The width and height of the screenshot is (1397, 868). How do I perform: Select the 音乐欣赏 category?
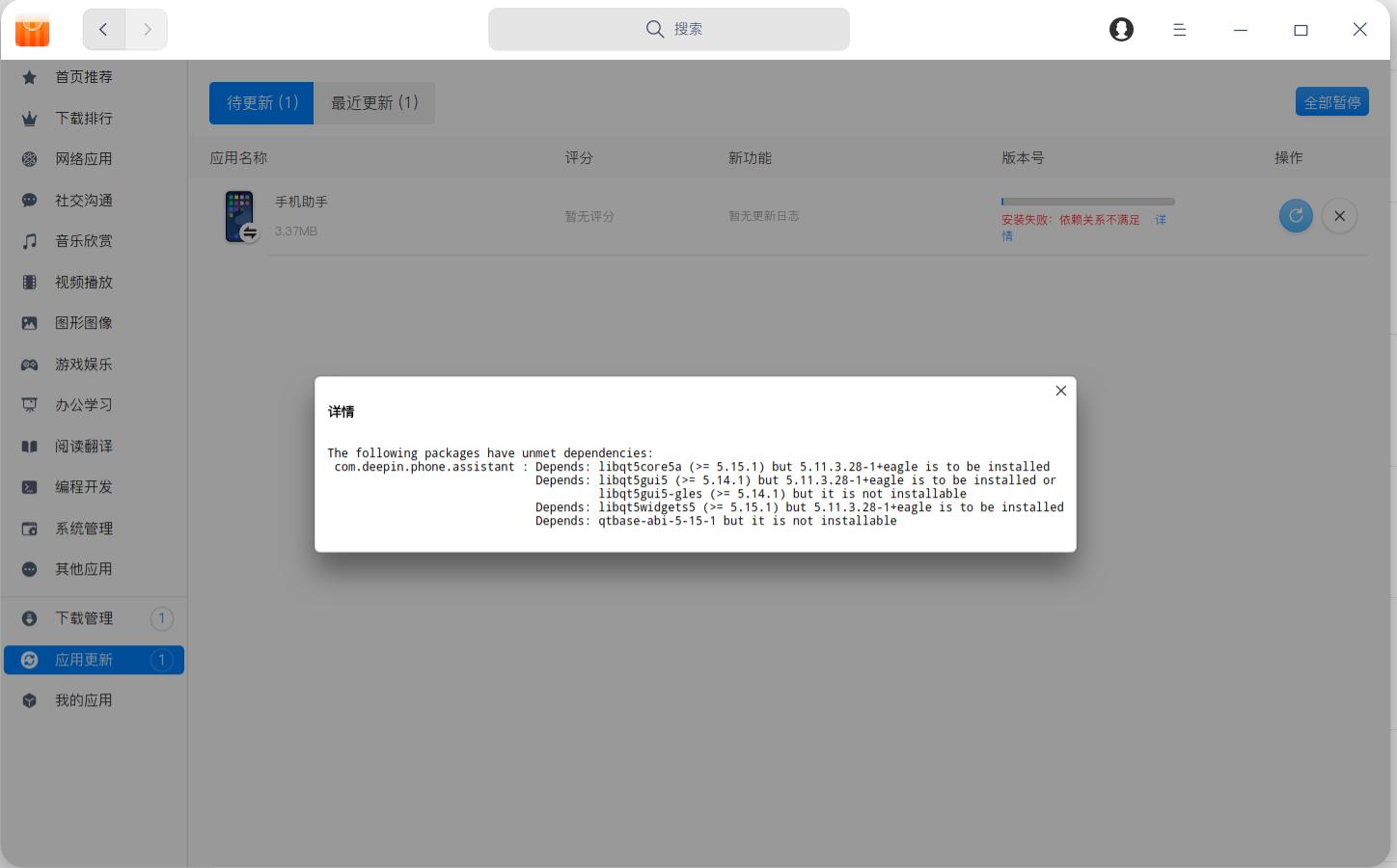pos(93,241)
